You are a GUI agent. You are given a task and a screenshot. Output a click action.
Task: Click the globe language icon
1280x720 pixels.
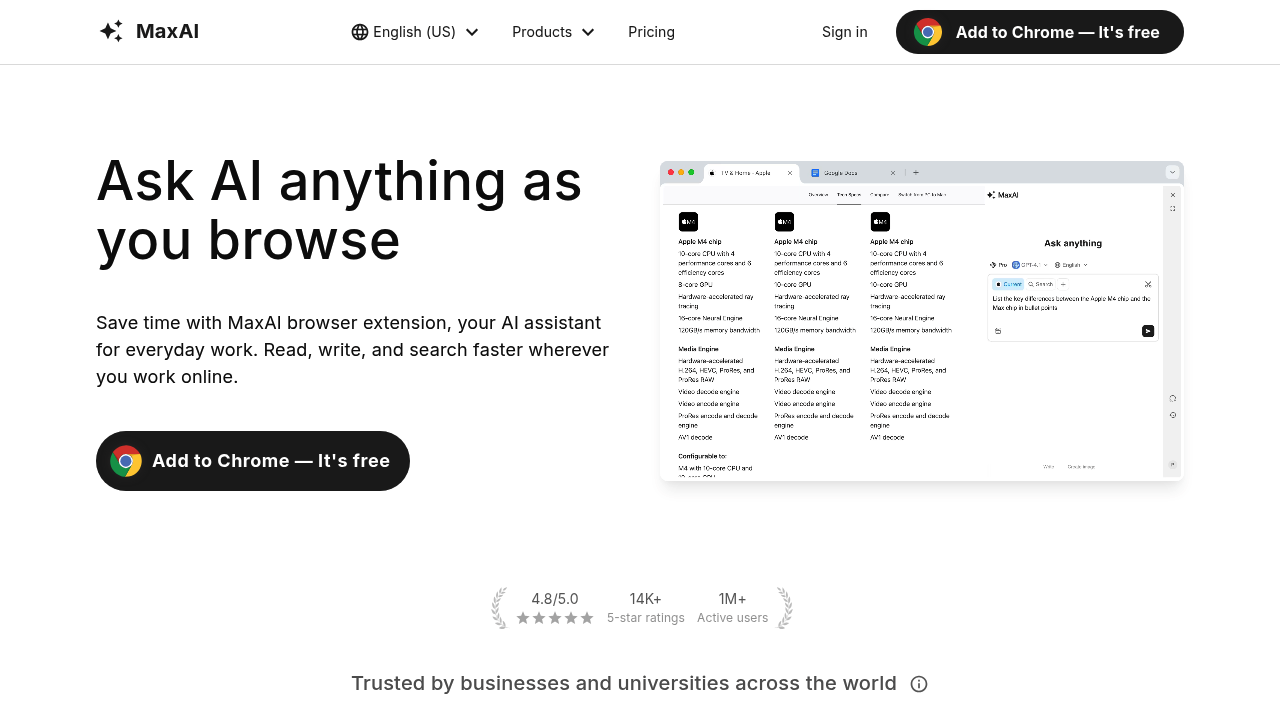coord(360,32)
